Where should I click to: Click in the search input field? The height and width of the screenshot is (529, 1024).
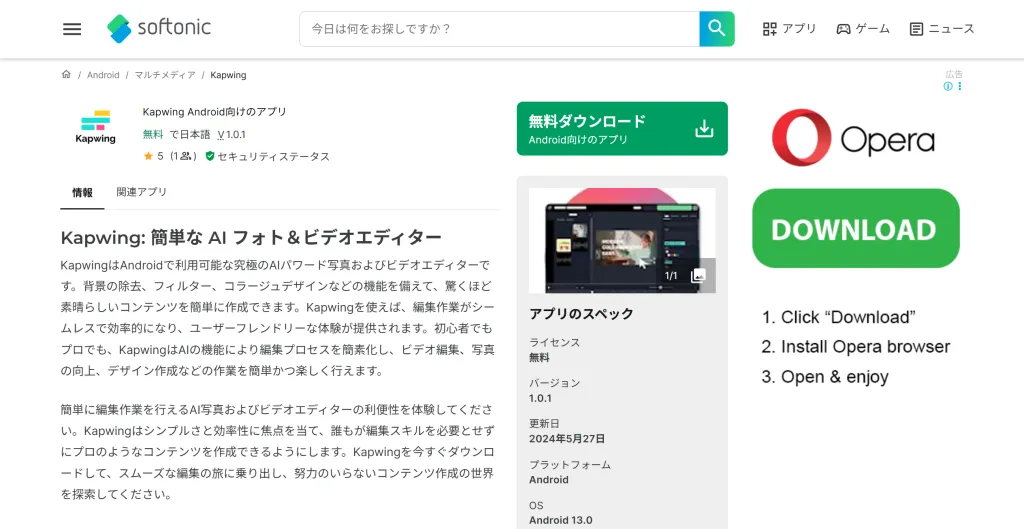coord(500,29)
